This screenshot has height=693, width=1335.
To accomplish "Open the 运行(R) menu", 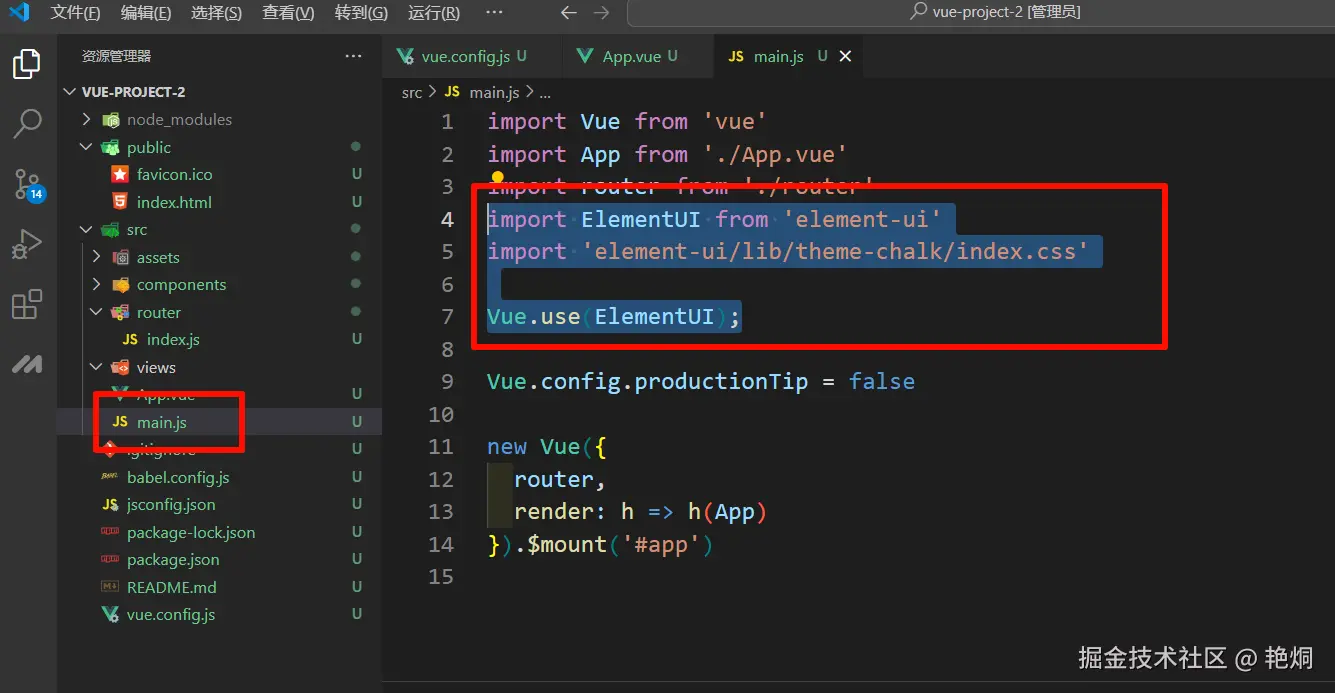I will tap(434, 13).
